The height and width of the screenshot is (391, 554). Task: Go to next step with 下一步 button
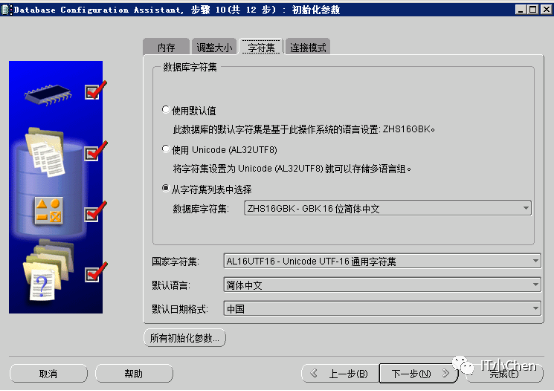418,373
